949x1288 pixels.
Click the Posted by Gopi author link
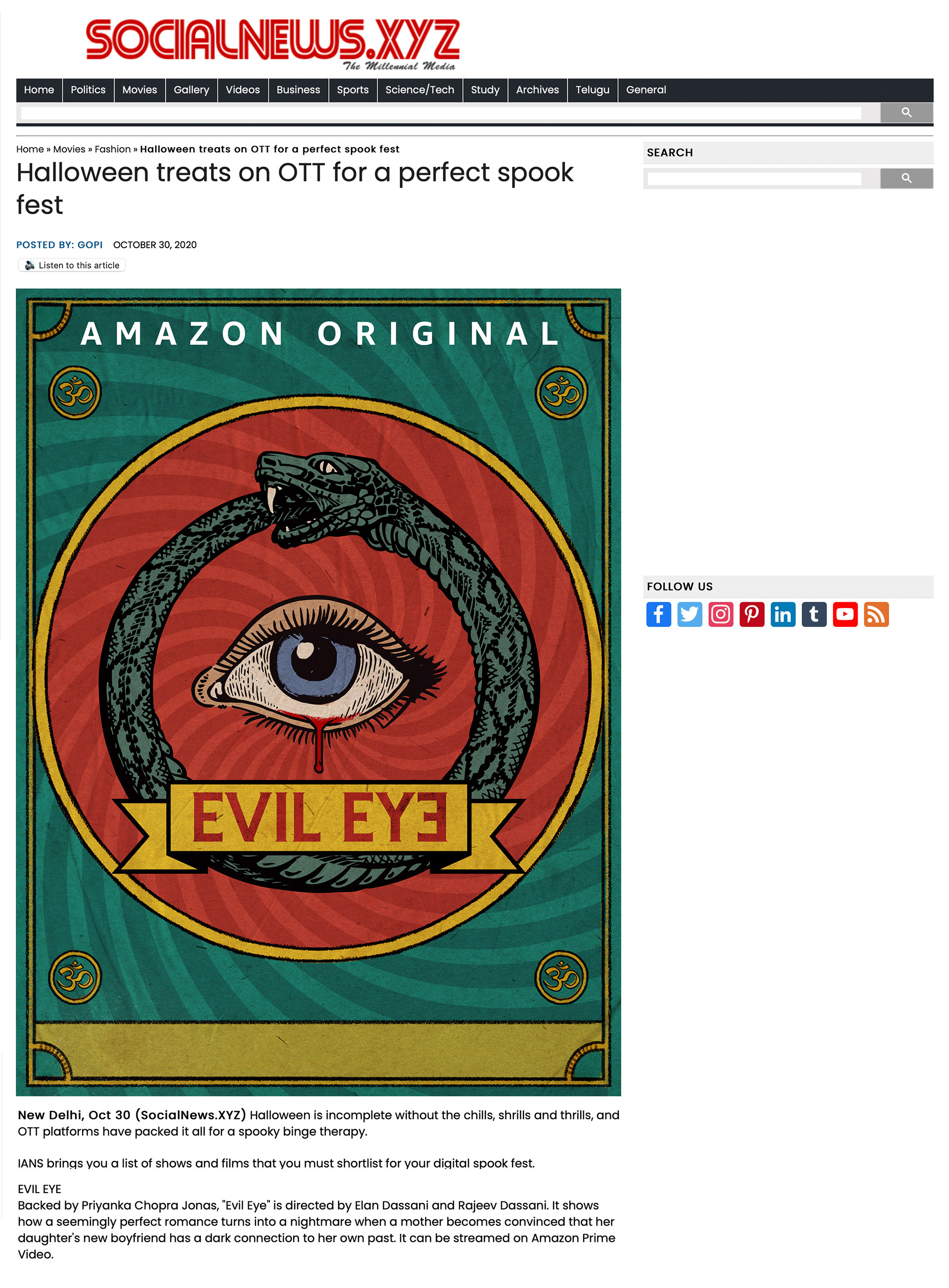click(59, 245)
